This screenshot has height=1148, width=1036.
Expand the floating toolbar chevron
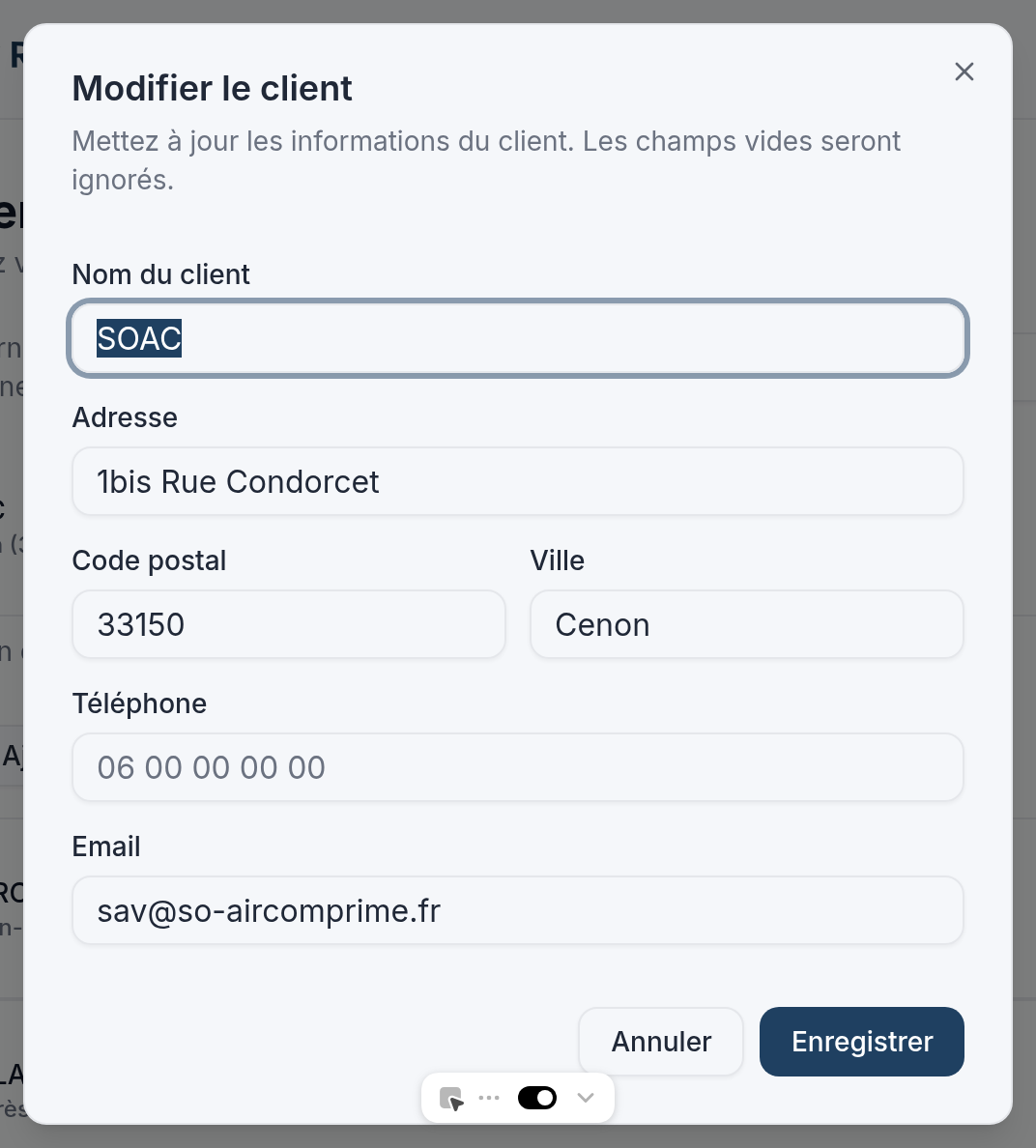click(585, 1098)
